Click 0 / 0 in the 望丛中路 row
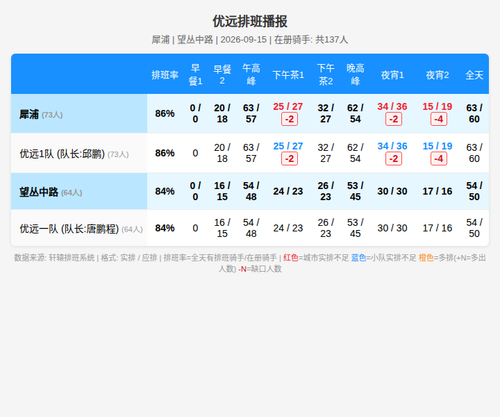The height and width of the screenshot is (417, 500). tap(195, 191)
